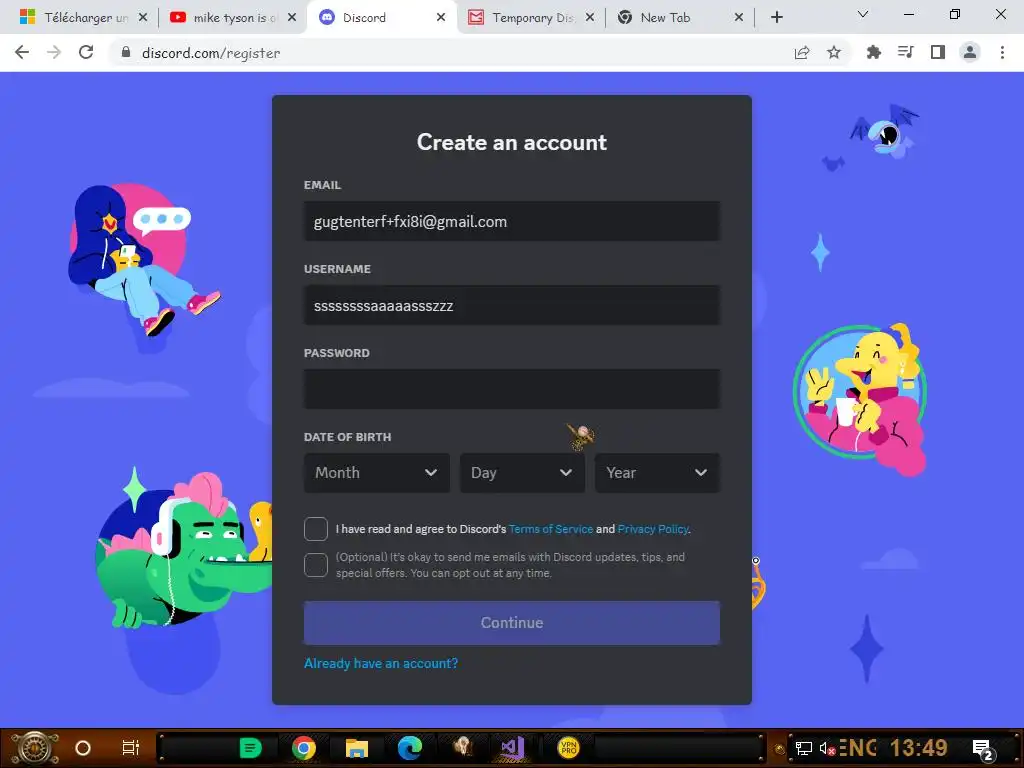Go back to the previous page

pyautogui.click(x=22, y=52)
